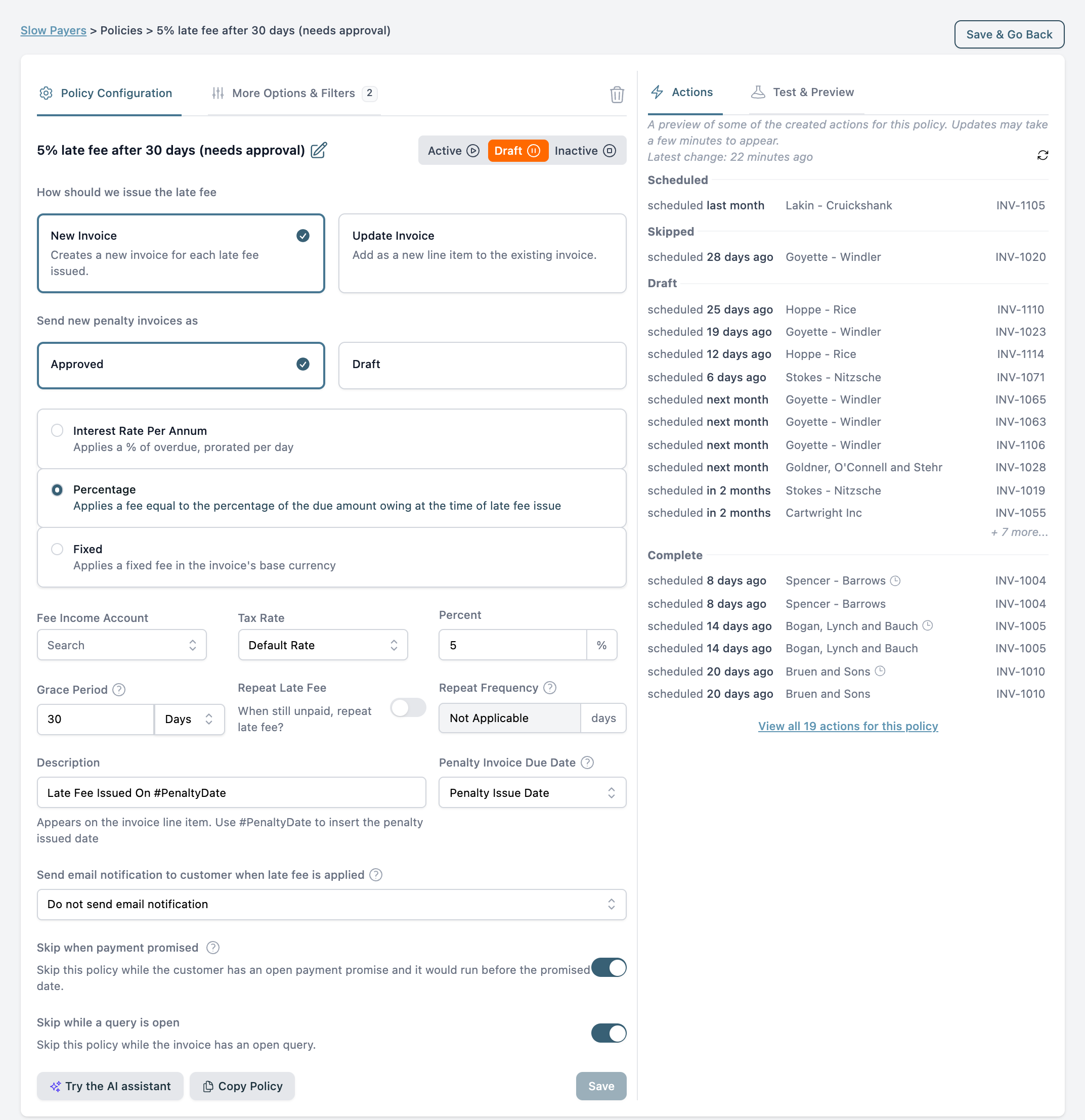
Task: Open Skip when payment promised help icon
Action: click(x=212, y=948)
